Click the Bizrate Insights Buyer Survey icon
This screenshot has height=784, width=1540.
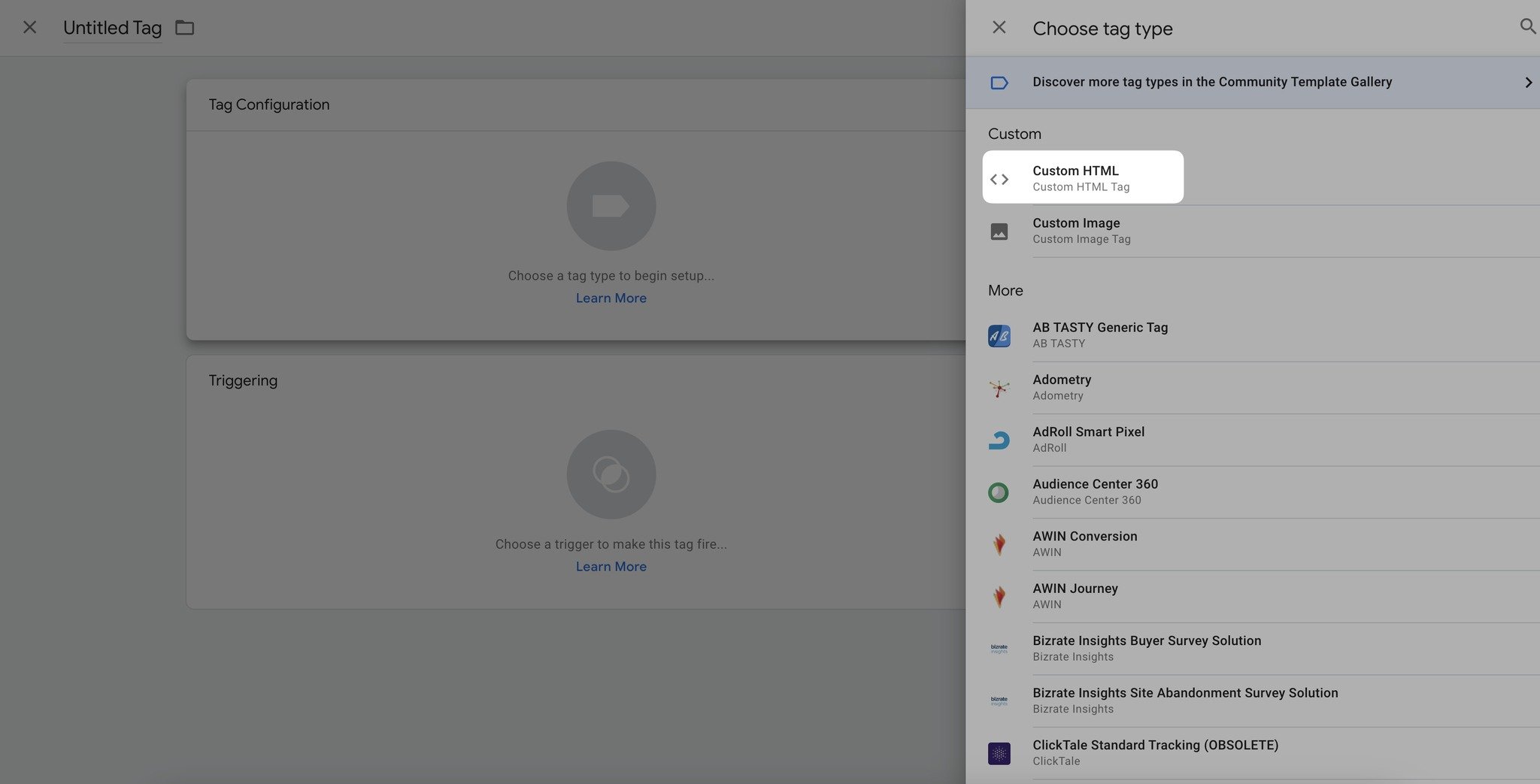[999, 649]
